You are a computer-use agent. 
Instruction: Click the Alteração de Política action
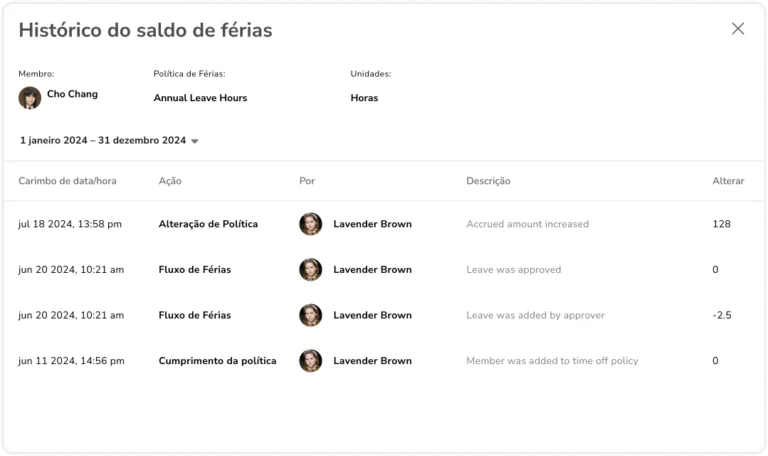point(208,224)
